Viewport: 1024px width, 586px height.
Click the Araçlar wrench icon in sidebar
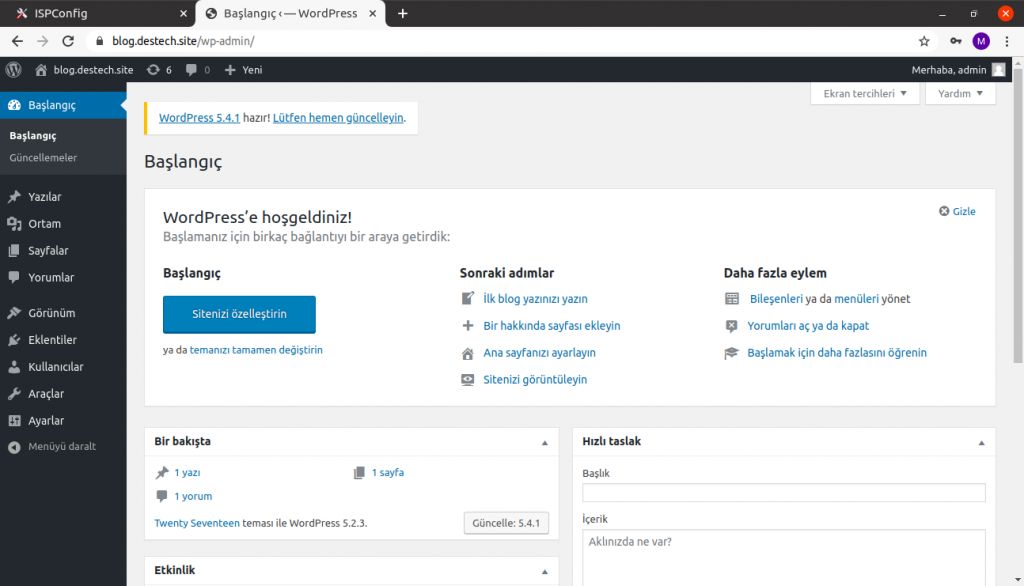[x=14, y=393]
